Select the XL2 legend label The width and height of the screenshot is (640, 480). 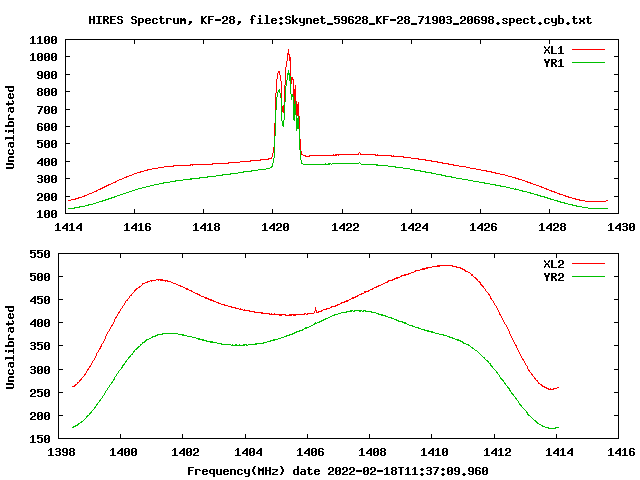pos(553,264)
